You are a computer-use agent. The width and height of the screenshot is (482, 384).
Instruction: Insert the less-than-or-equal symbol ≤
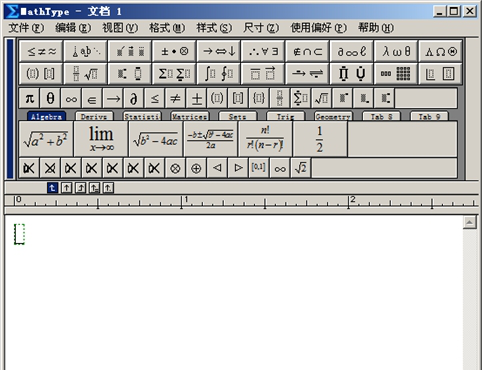click(x=154, y=98)
